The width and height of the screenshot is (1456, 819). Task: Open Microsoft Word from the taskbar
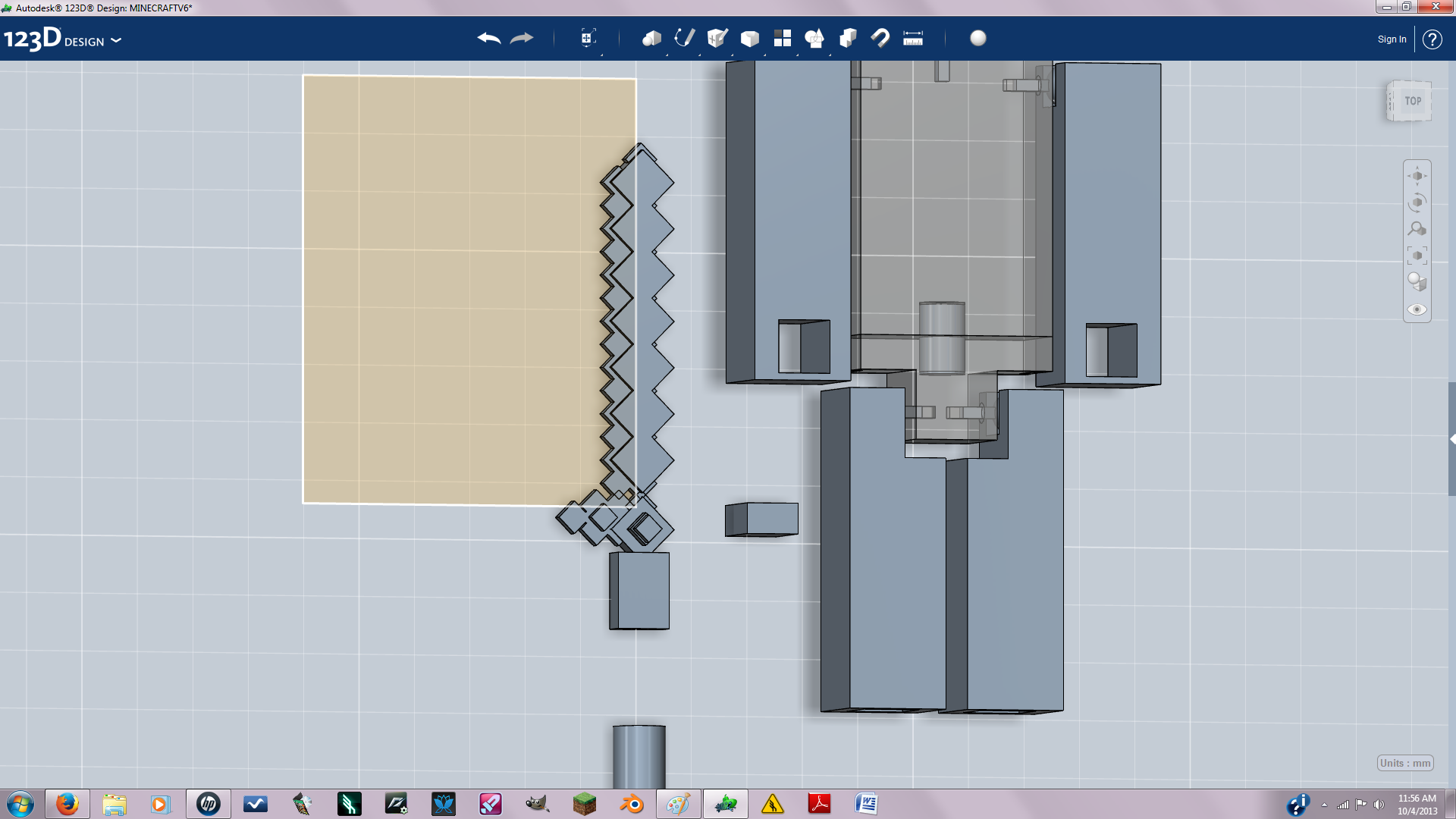point(866,804)
